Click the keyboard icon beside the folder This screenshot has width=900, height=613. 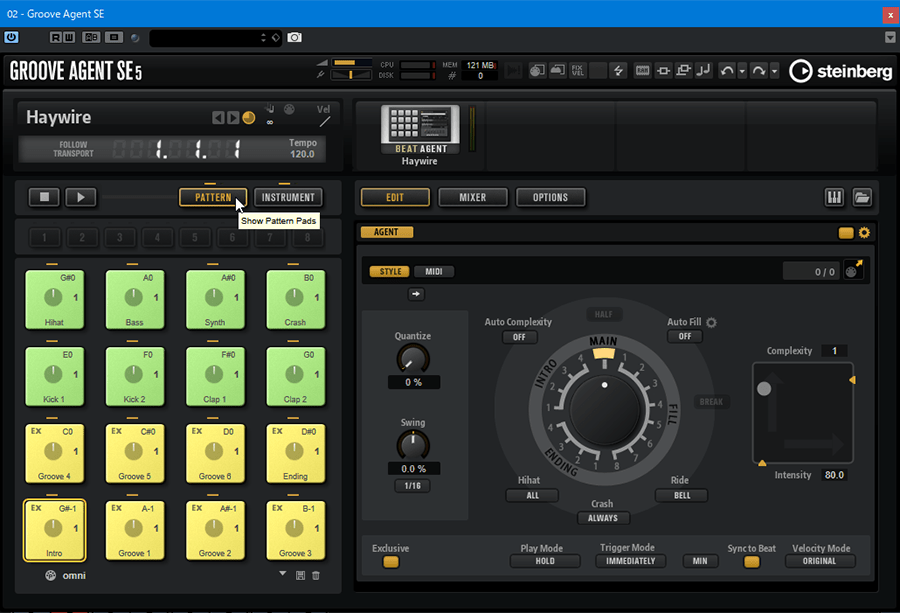(834, 197)
